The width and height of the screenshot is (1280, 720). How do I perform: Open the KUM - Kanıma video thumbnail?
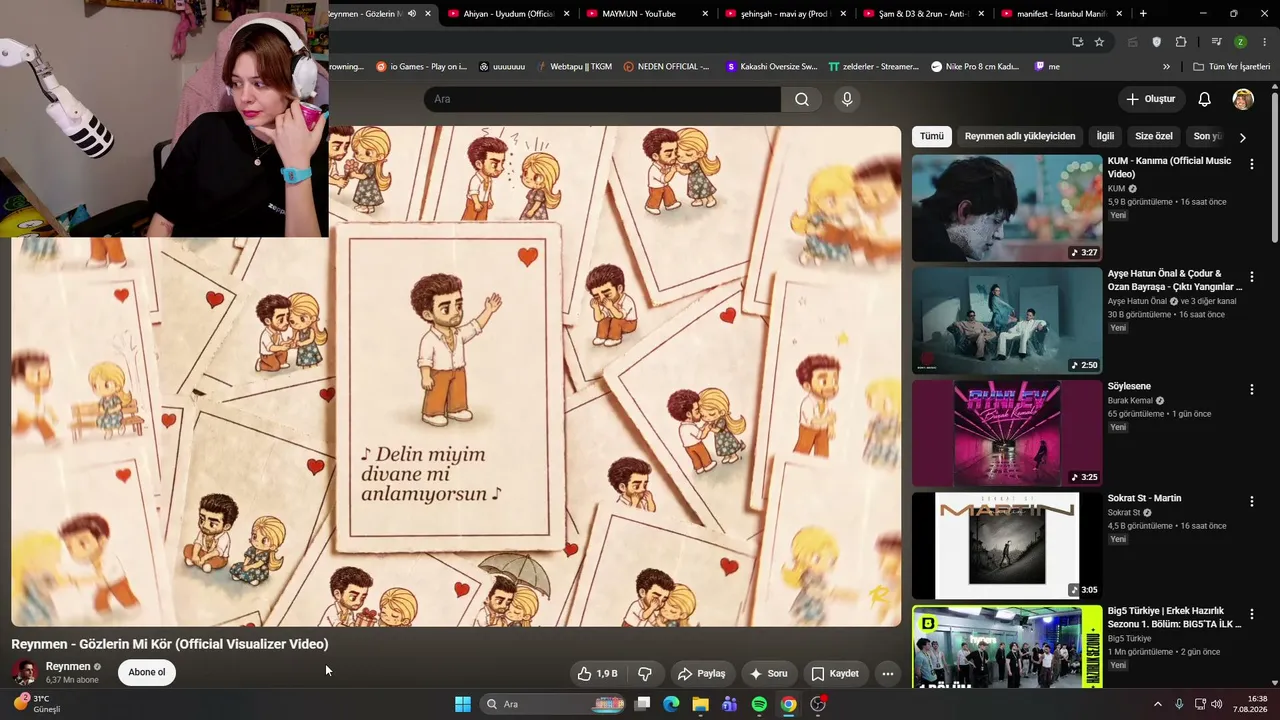(1007, 208)
